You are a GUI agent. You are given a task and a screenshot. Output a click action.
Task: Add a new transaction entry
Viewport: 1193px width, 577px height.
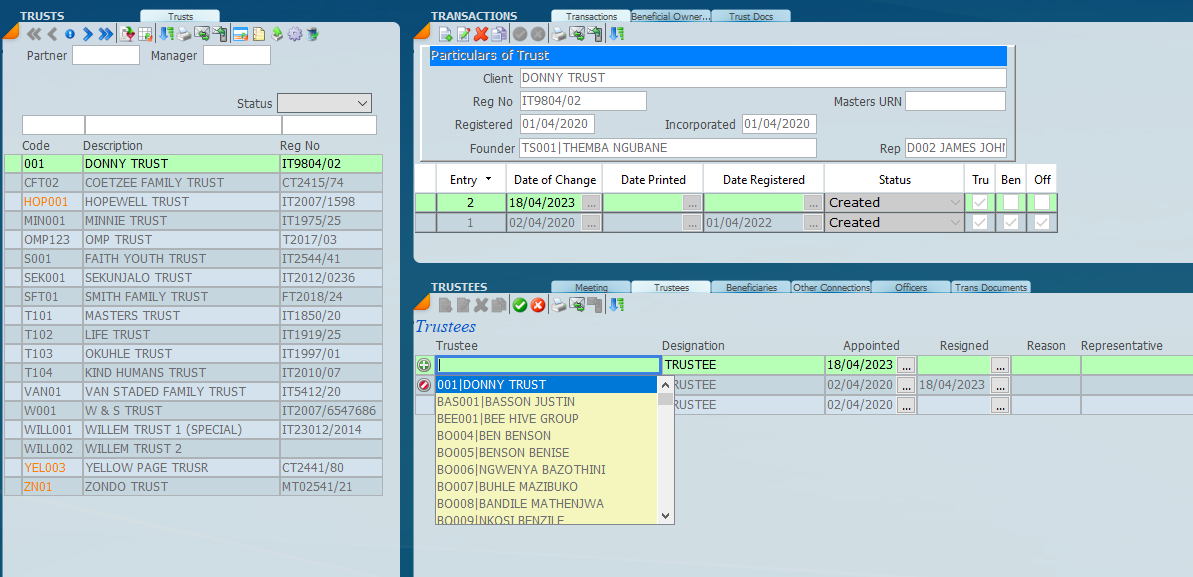point(446,34)
